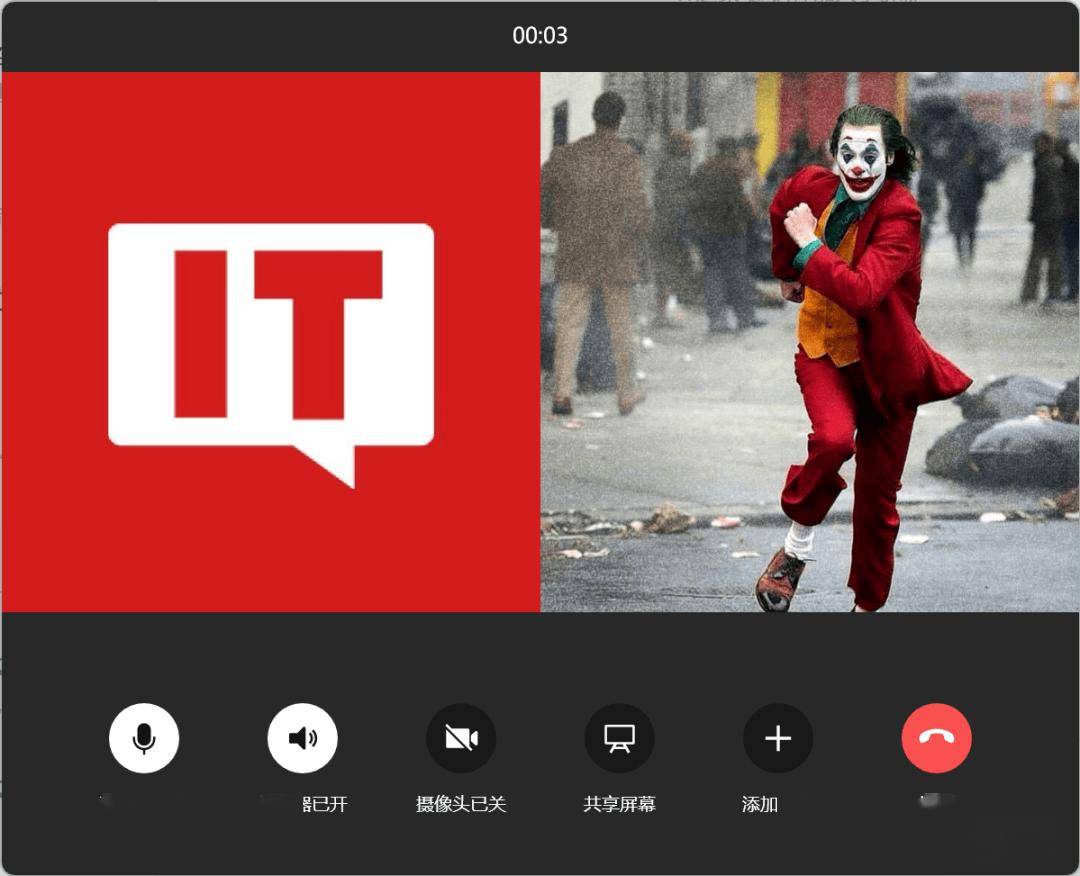The image size is (1080, 876).
Task: Turn on the camera (摄像头已关) button
Action: (461, 738)
